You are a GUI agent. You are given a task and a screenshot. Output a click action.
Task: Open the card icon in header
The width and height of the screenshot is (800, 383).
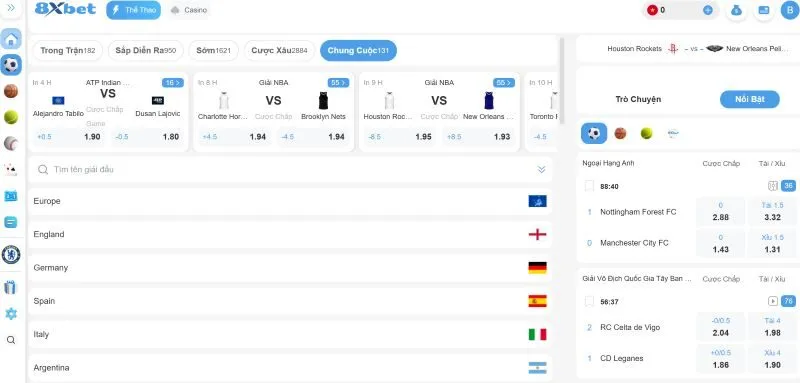click(764, 10)
